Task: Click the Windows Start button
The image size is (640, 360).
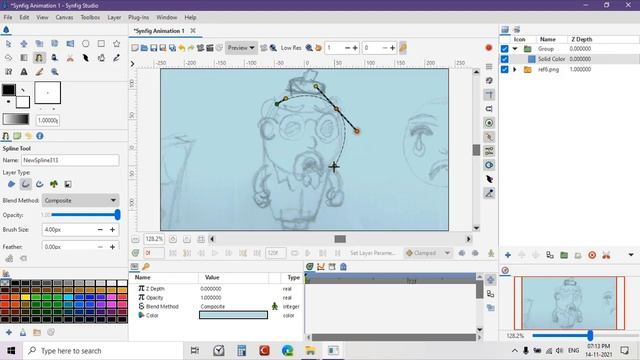Action: click(x=11, y=351)
